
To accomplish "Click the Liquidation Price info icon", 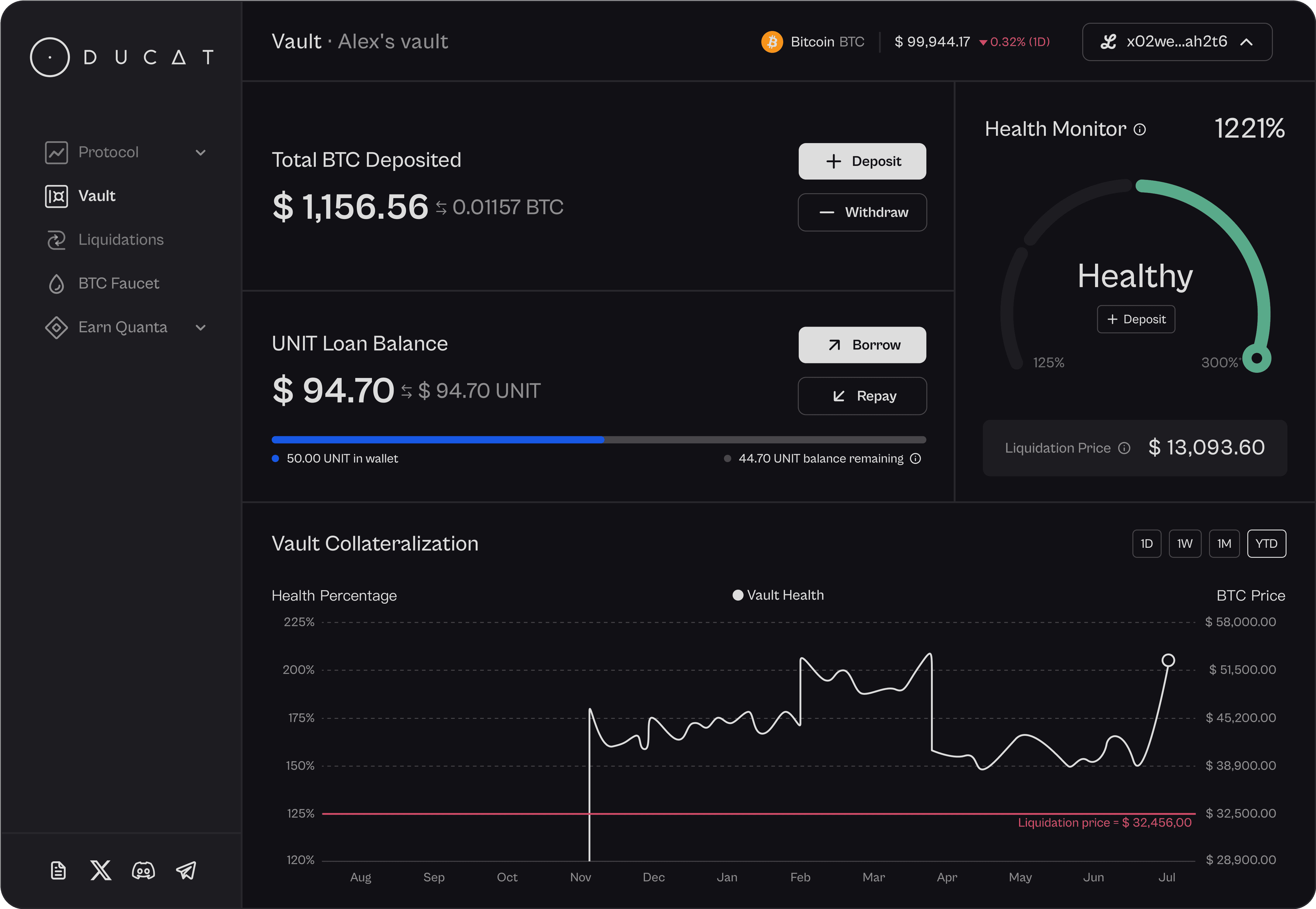I will [1125, 448].
